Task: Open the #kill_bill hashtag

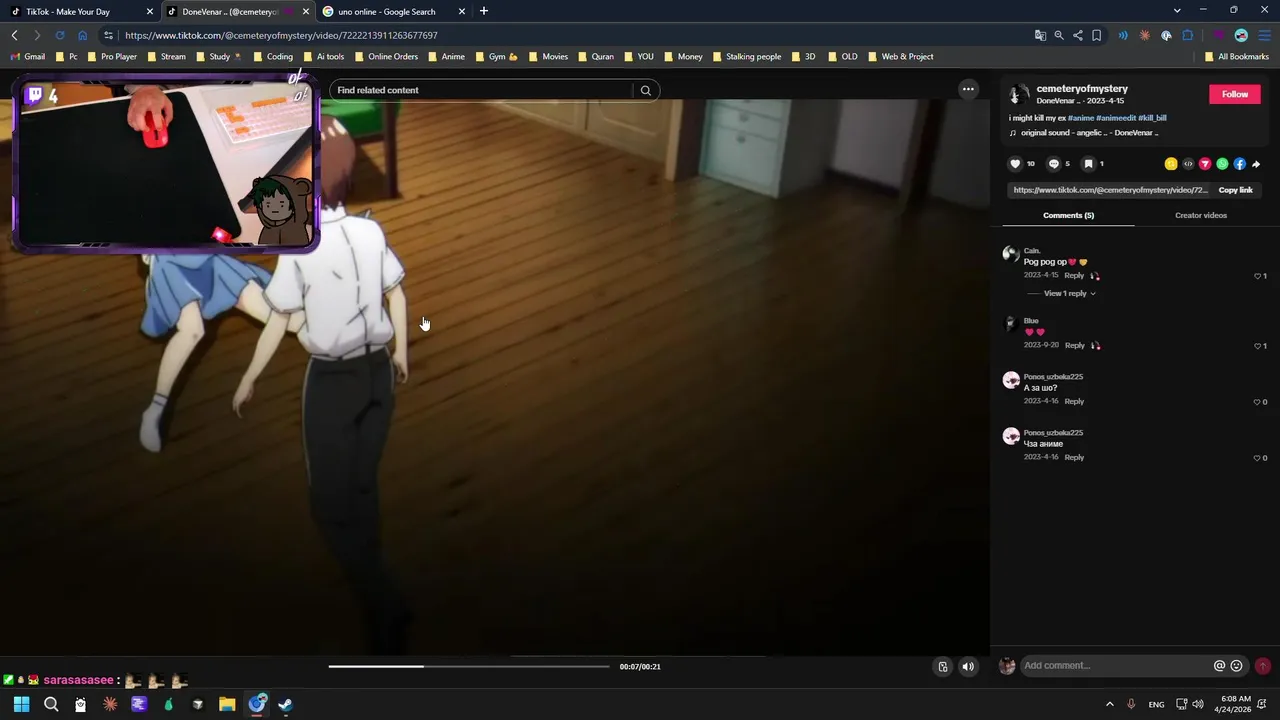Action: (1152, 118)
